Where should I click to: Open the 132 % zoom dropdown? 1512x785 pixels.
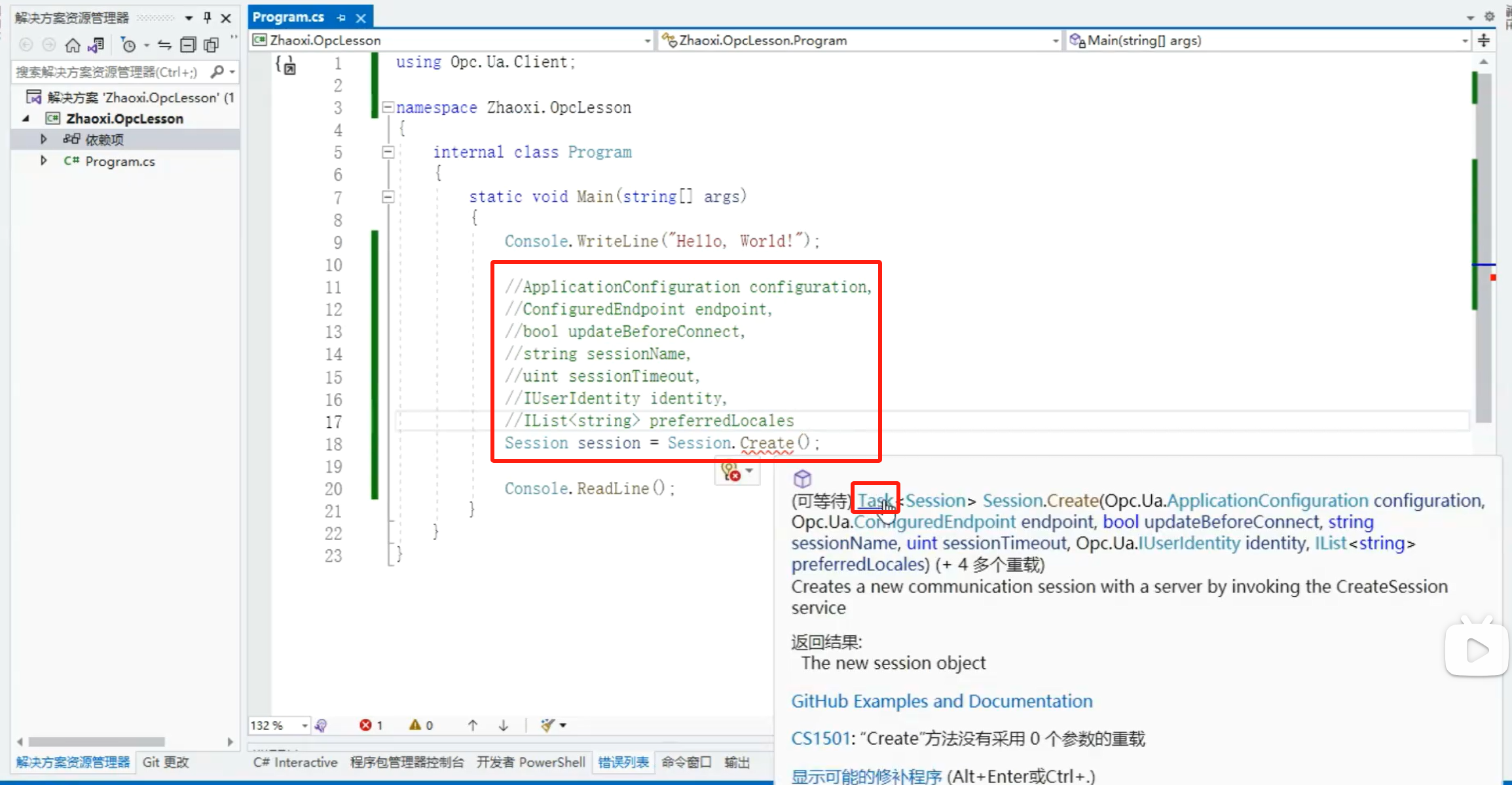coord(304,725)
